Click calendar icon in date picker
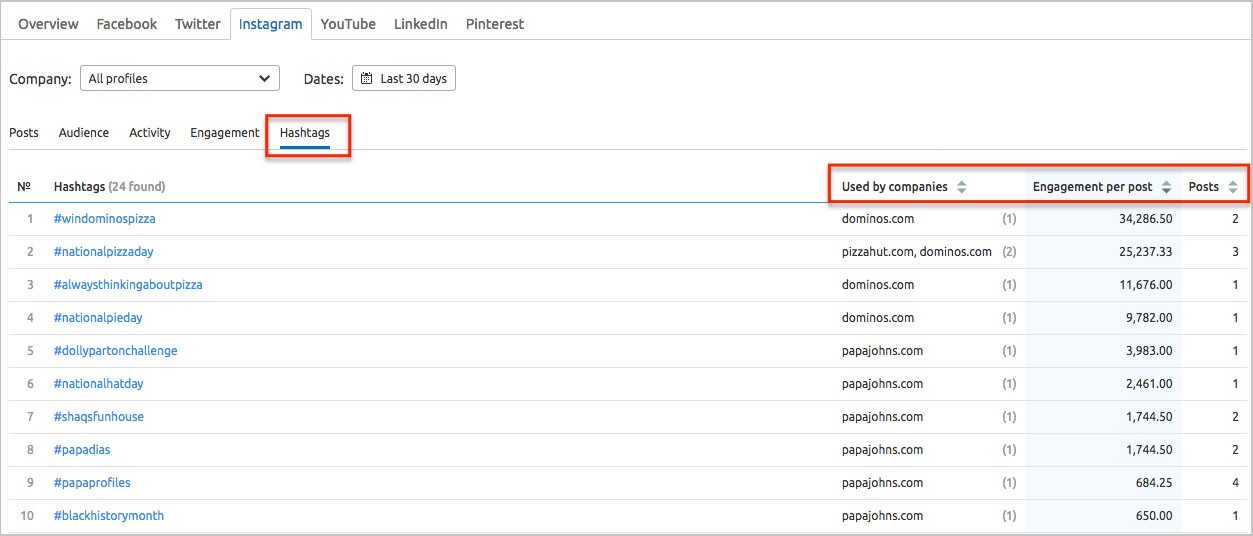1253x536 pixels. (x=367, y=79)
